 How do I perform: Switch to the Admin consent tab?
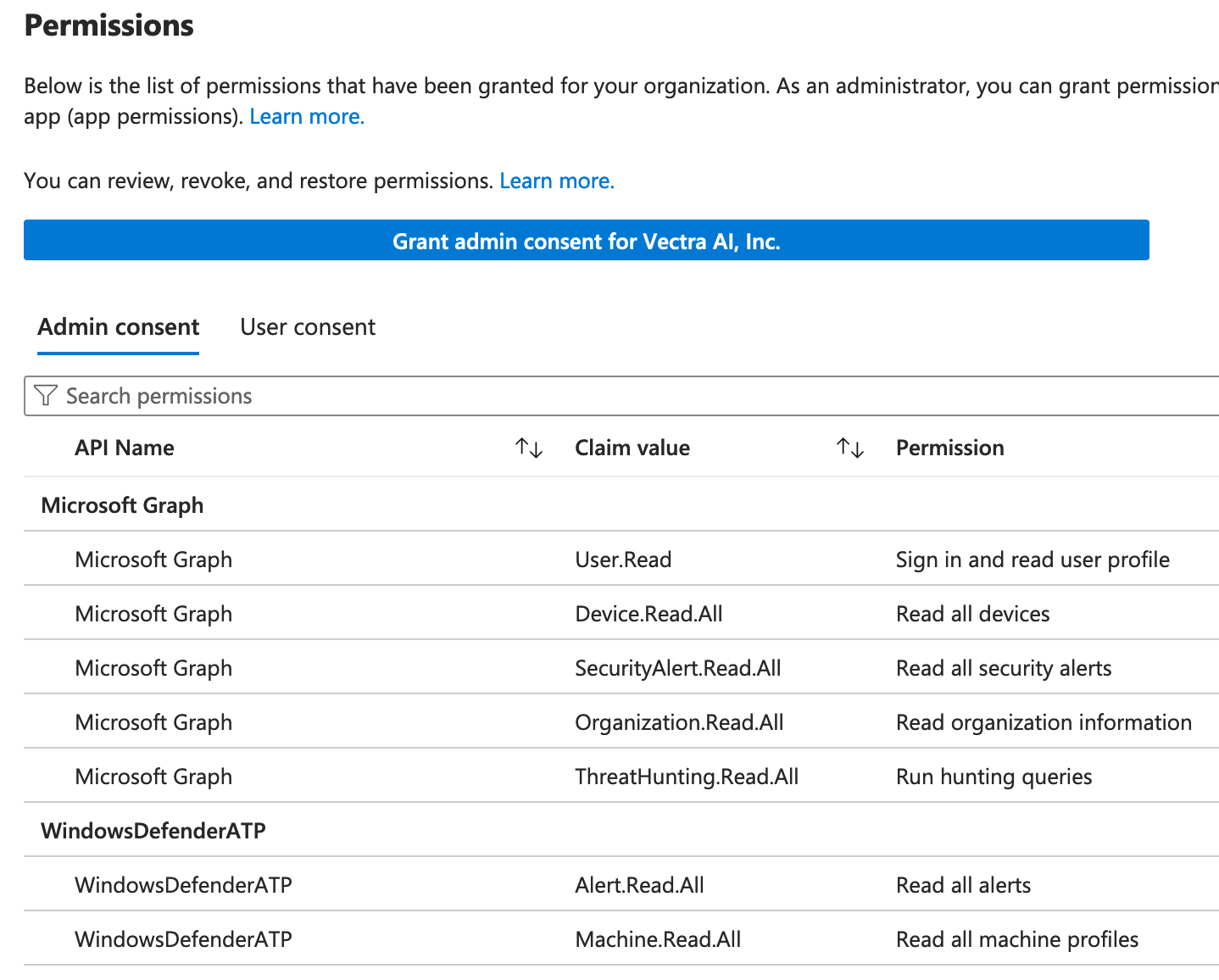coord(118,327)
